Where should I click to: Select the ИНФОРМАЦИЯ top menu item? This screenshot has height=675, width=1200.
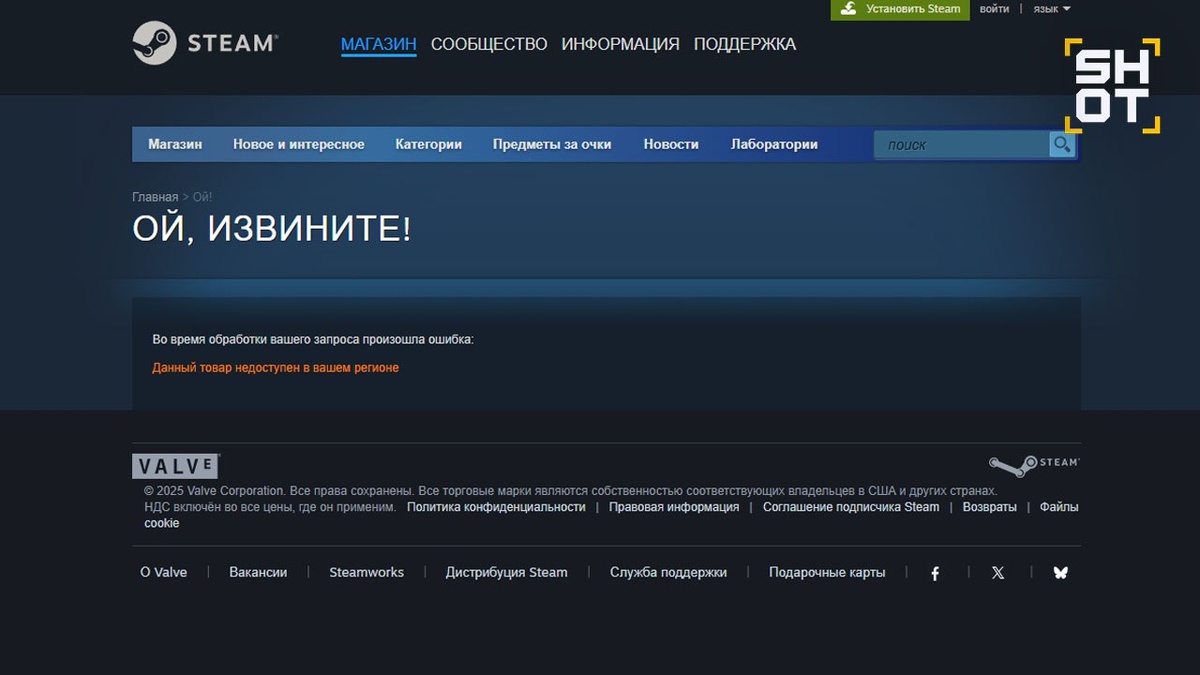coord(620,44)
